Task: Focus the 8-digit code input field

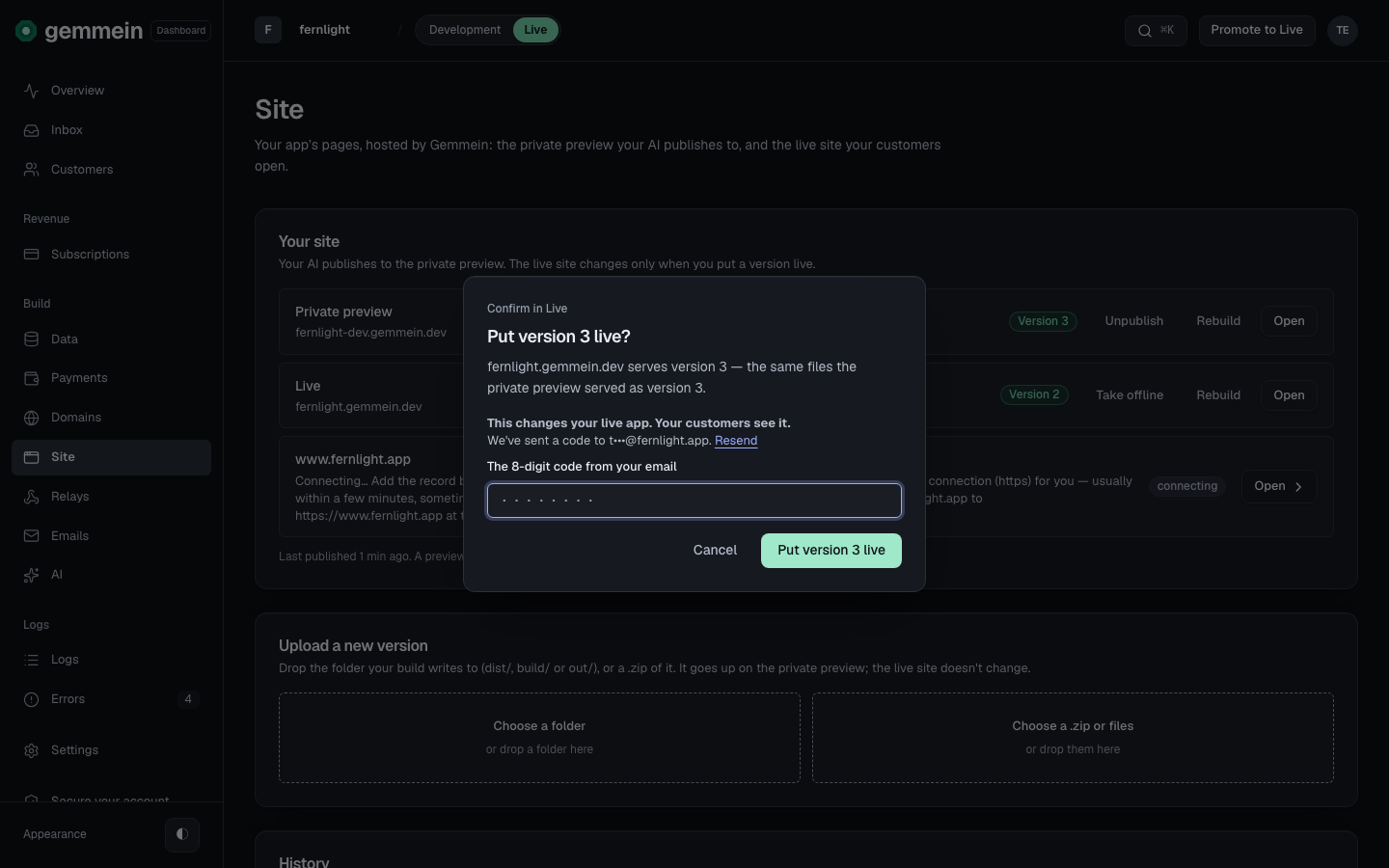Action: pos(694,501)
